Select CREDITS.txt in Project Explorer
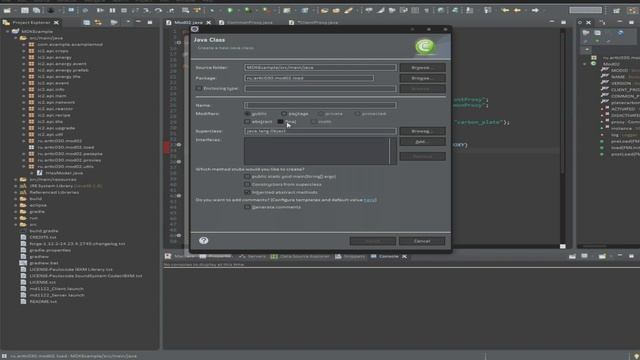Image resolution: width=640 pixels, height=360 pixels. click(43, 237)
